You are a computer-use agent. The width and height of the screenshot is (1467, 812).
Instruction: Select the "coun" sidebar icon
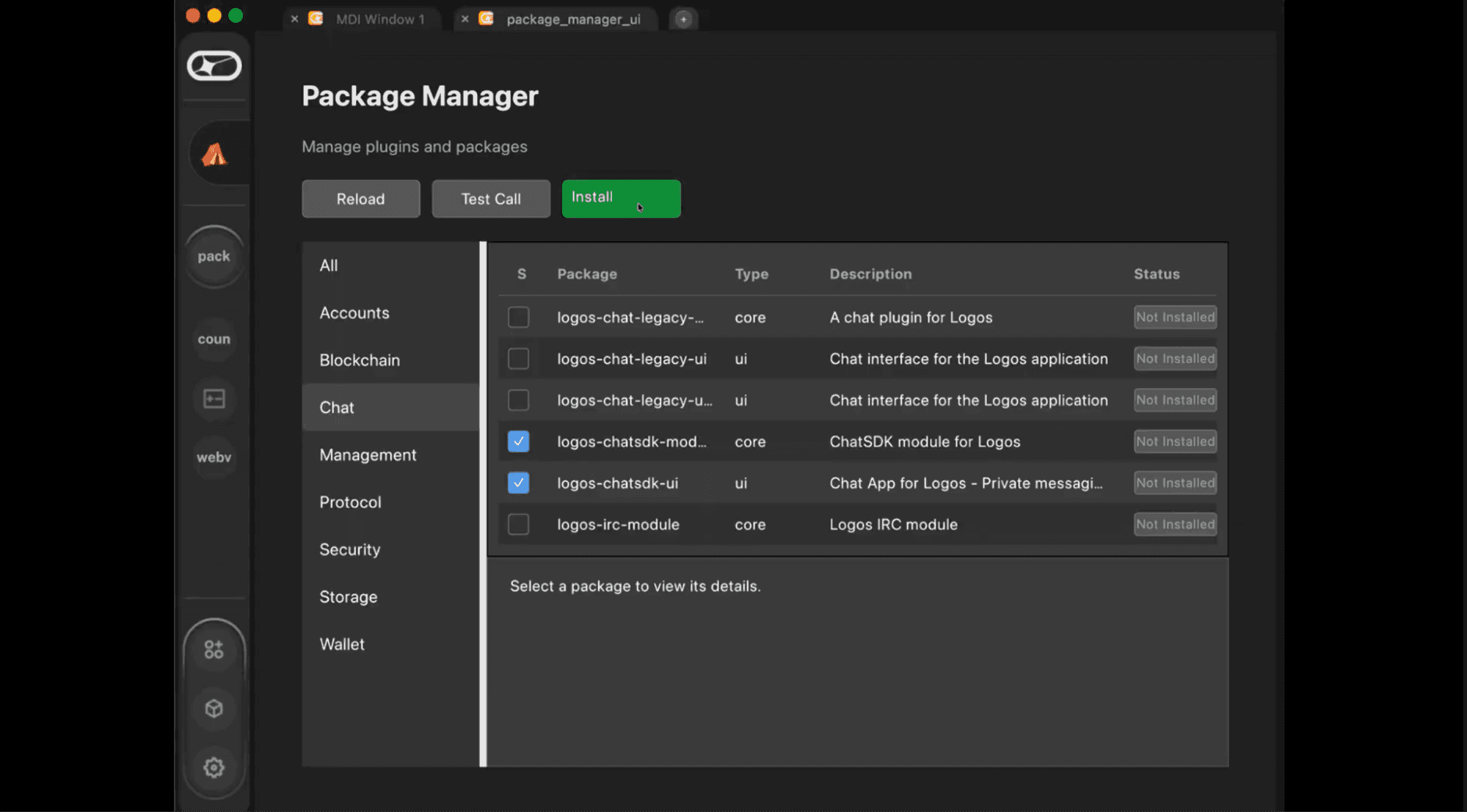point(214,339)
